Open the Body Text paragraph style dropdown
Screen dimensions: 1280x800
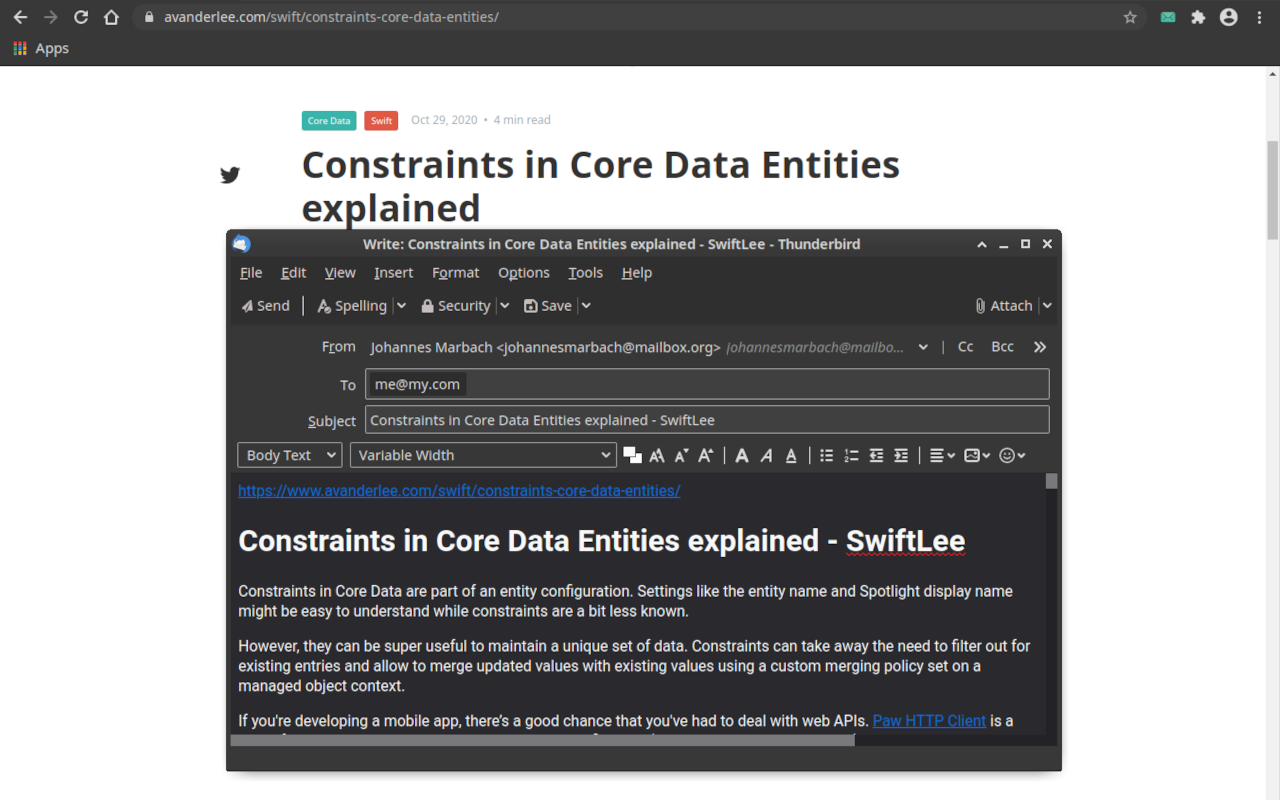tap(289, 455)
